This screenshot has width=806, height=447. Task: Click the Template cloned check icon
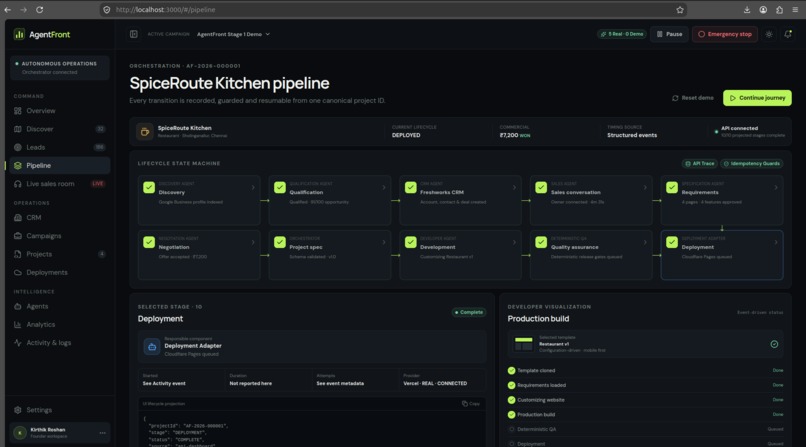coord(511,370)
